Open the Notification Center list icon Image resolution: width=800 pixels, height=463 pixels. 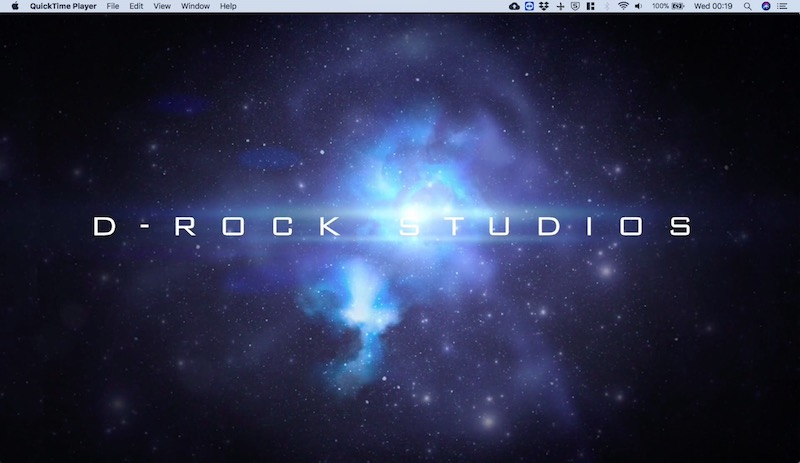coord(782,6)
